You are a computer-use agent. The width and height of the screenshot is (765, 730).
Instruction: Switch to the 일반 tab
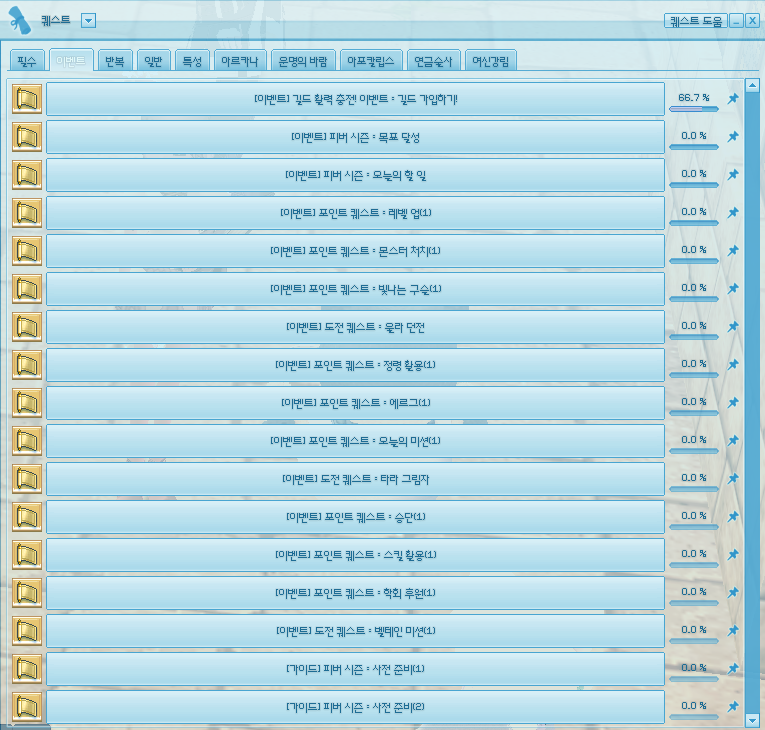(153, 61)
